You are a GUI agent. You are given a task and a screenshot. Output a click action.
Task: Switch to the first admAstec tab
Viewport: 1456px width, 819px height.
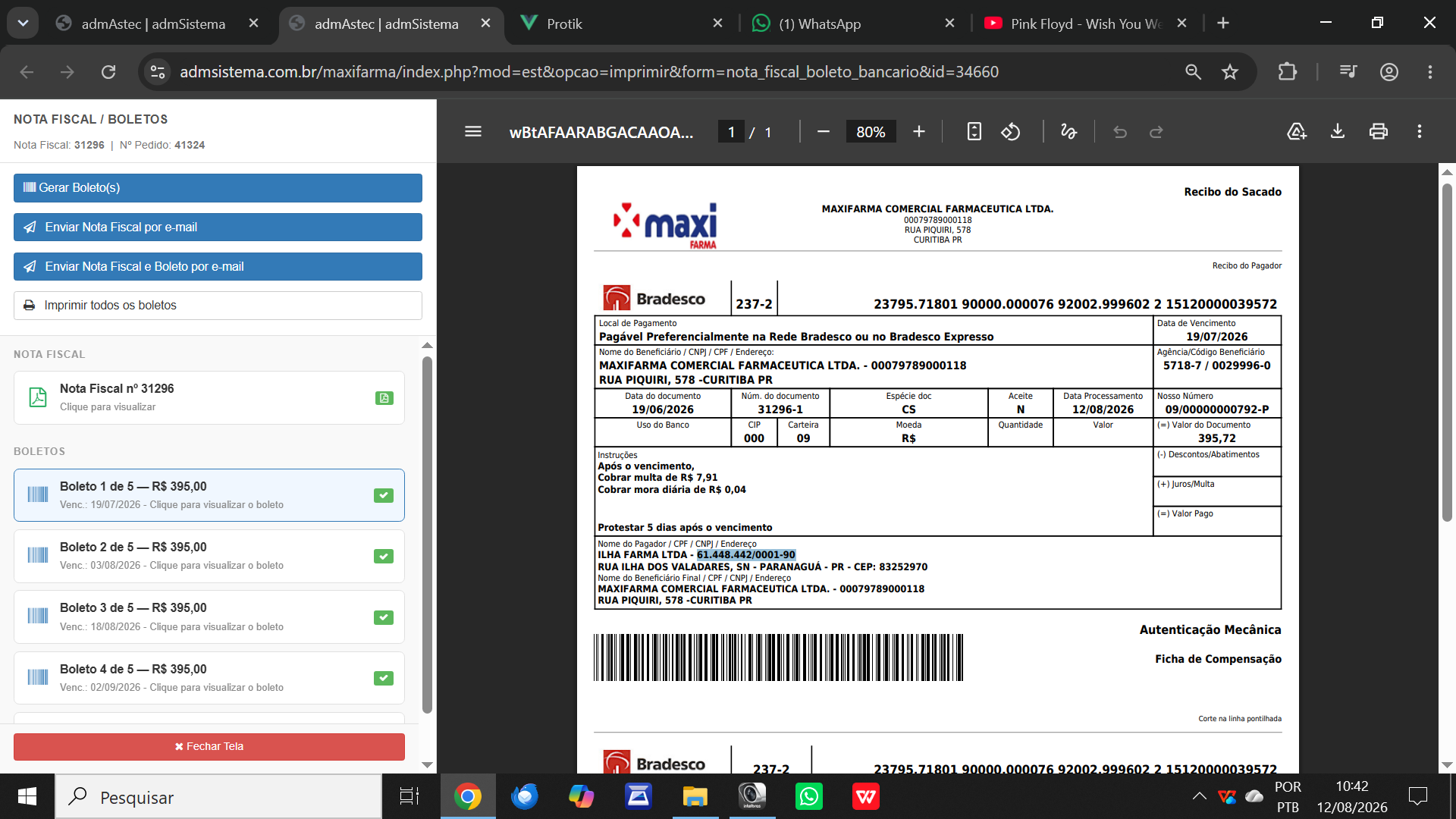tap(153, 24)
